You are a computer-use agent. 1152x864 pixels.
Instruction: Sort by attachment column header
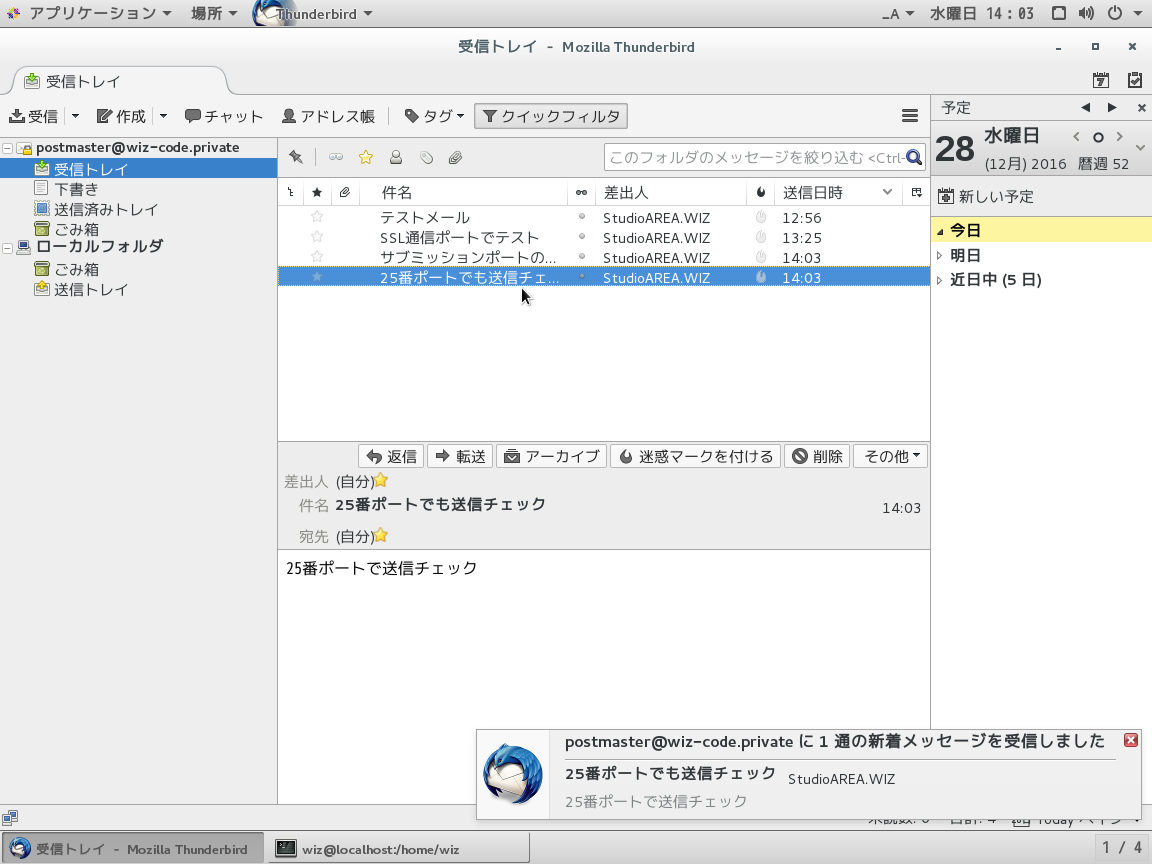click(x=345, y=192)
